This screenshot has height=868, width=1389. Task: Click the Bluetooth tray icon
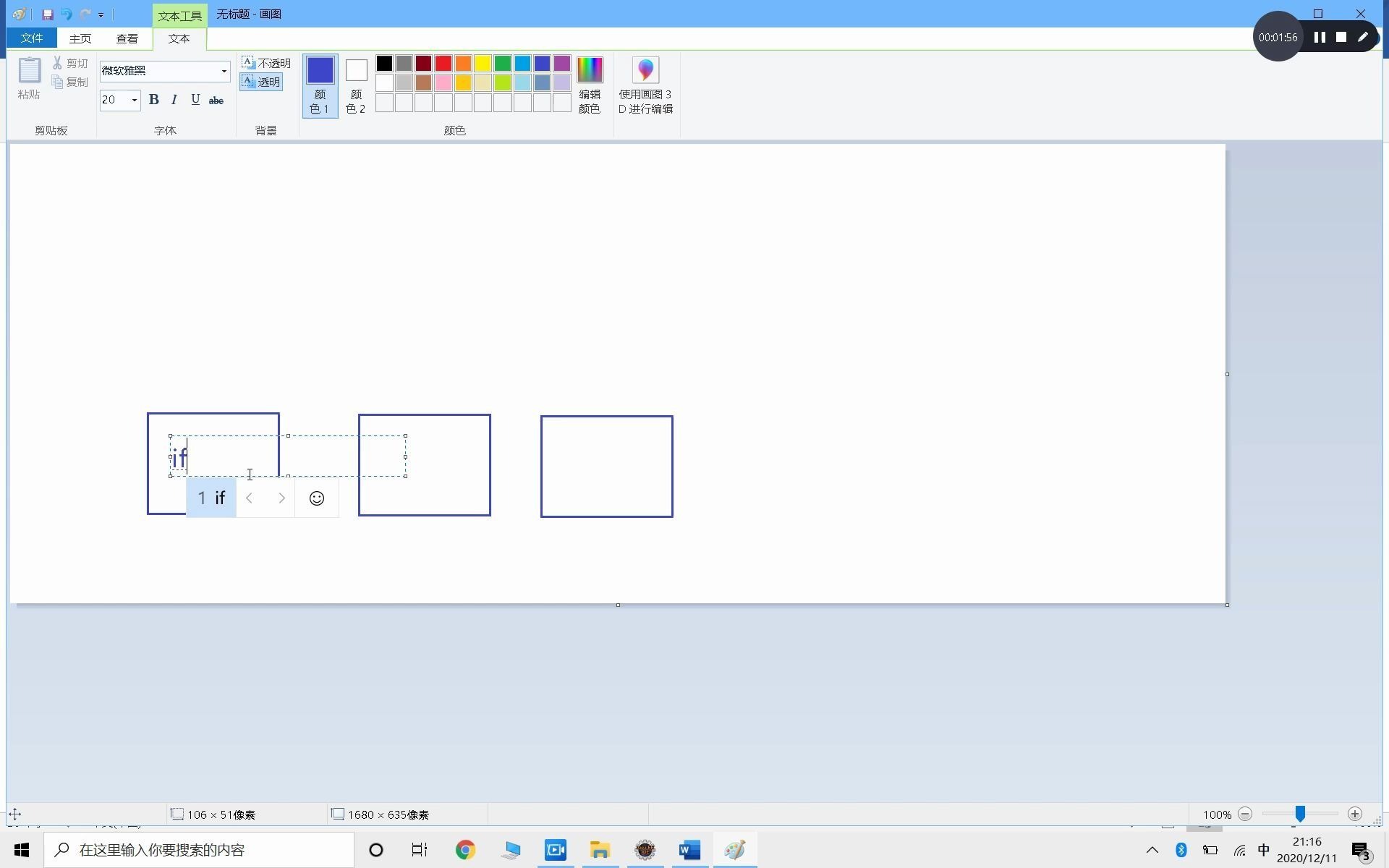(1181, 850)
